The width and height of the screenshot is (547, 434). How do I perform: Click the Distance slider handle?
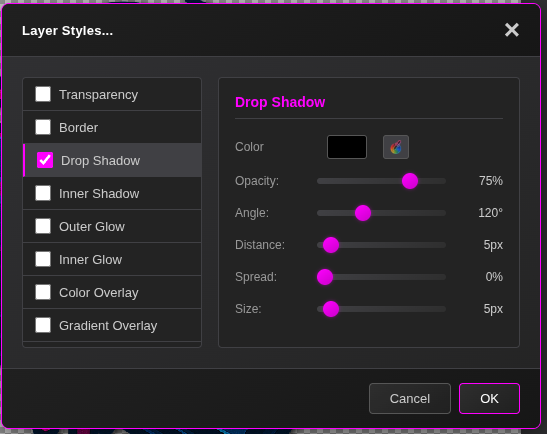[x=331, y=245]
